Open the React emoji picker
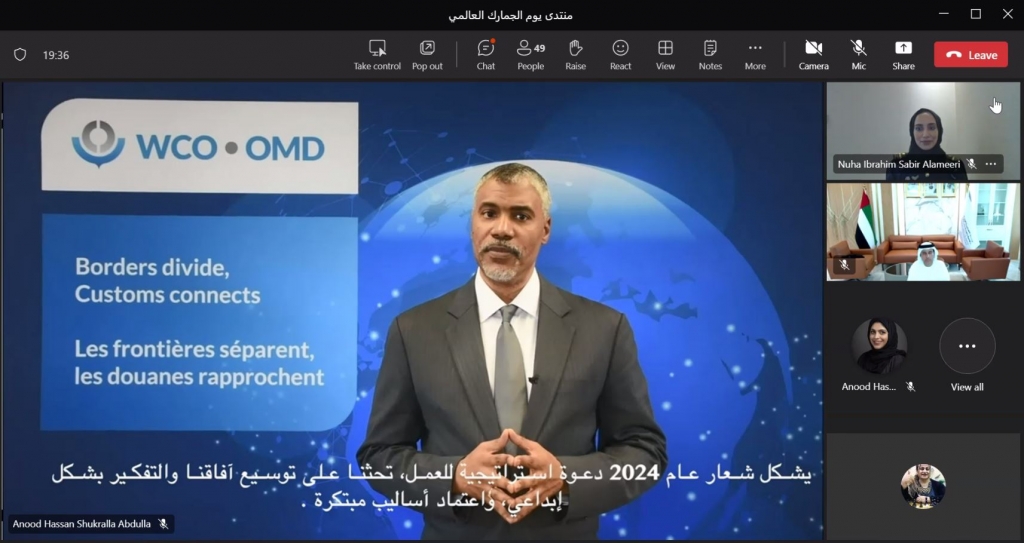Screen dimensions: 1024x543 [620, 48]
